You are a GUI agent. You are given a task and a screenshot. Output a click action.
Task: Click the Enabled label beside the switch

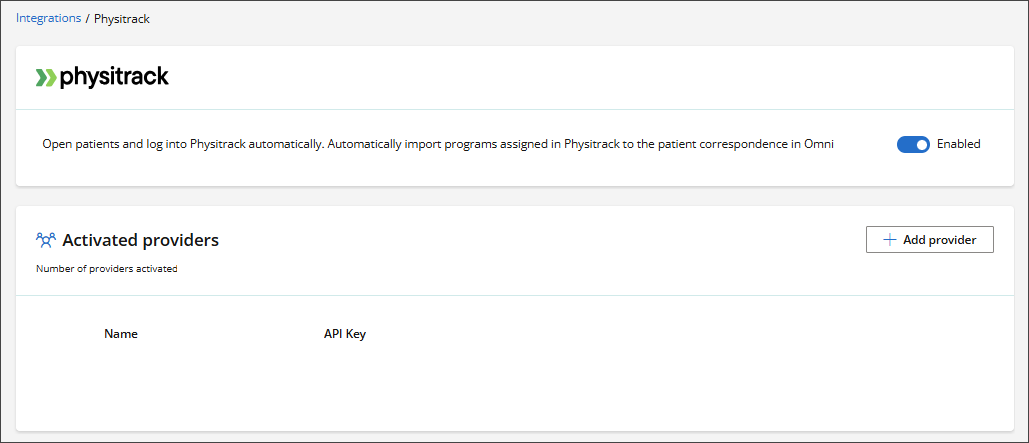(x=959, y=144)
